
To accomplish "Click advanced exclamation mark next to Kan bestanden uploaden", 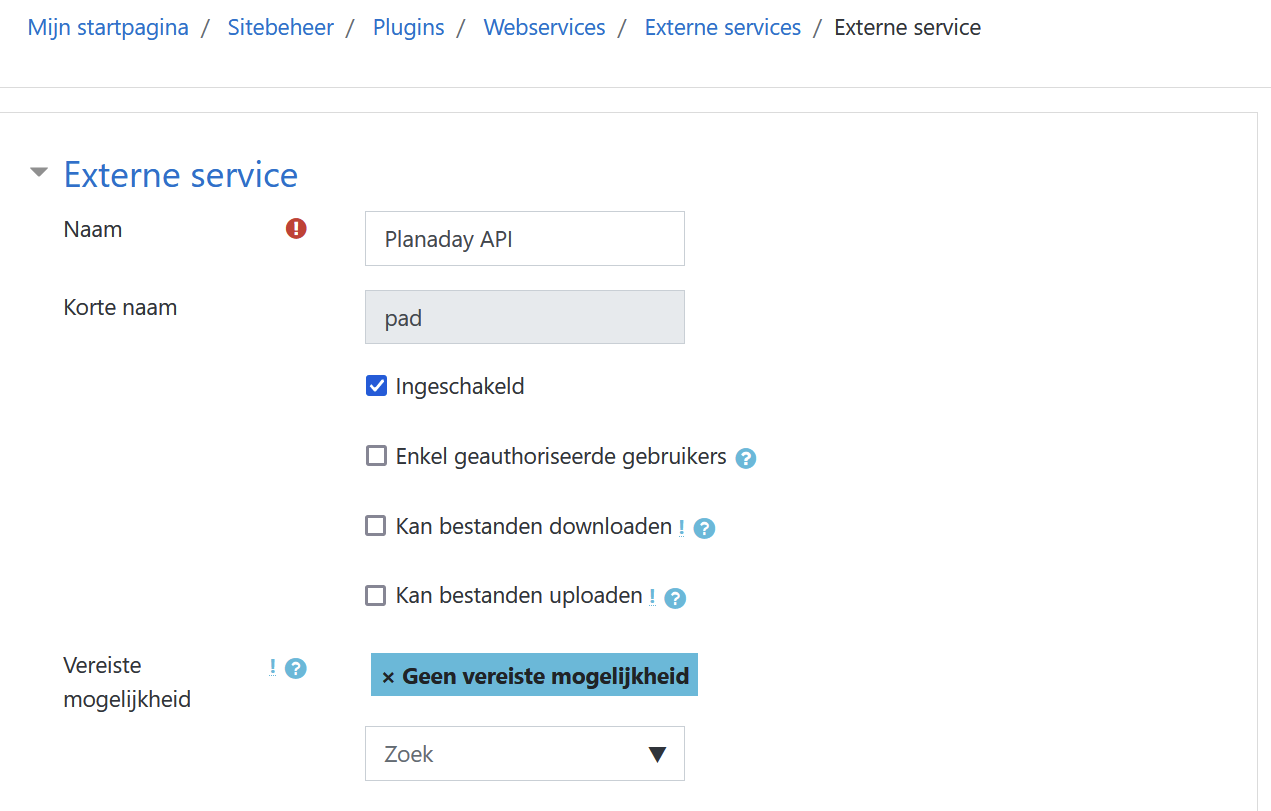I will pos(652,597).
